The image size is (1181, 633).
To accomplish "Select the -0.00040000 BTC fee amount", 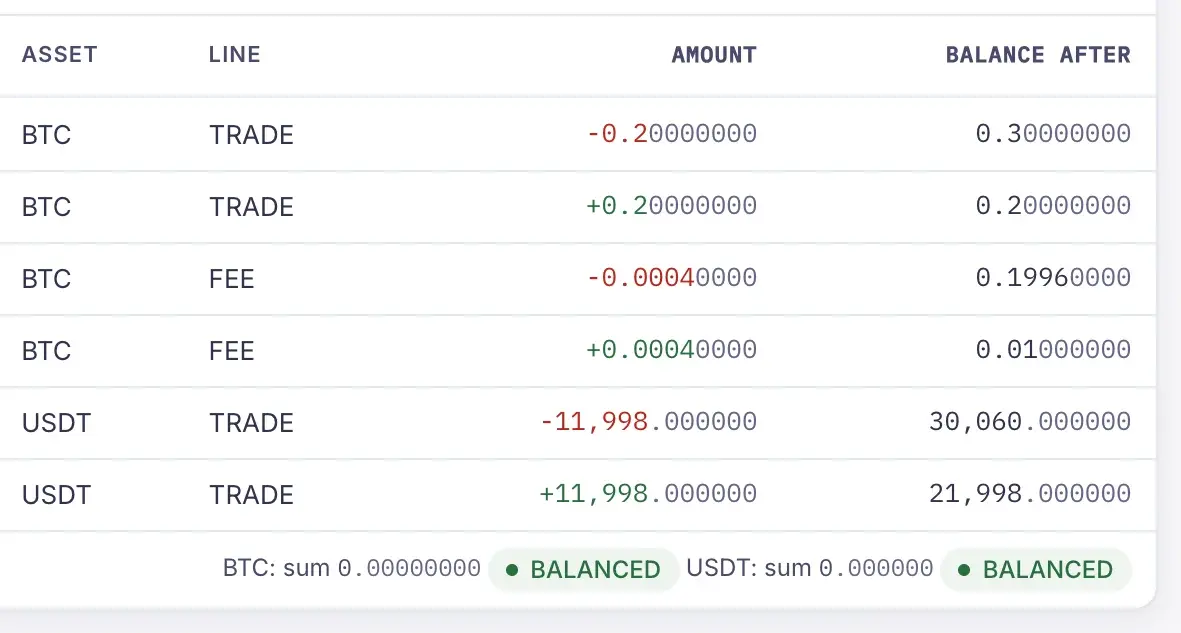I will [671, 277].
